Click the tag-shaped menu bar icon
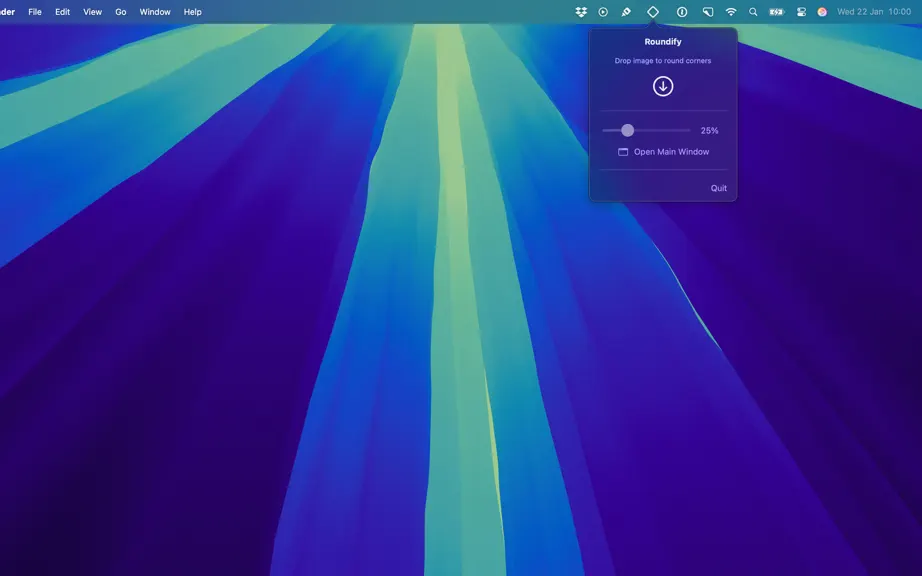Viewport: 922px width, 576px height. pos(708,12)
